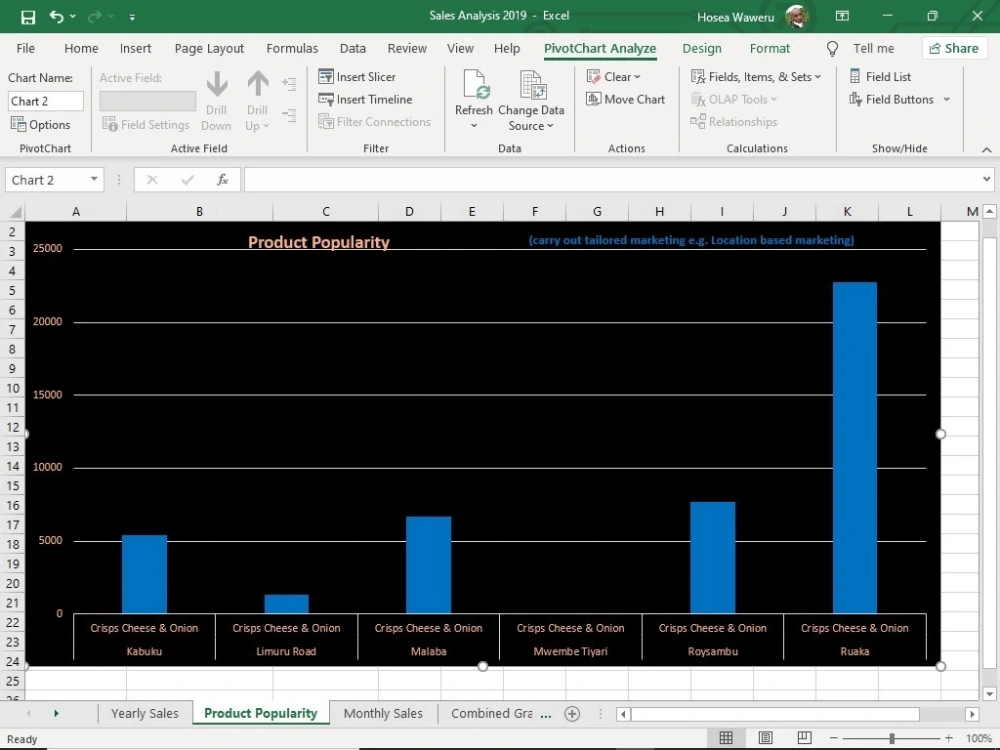The width and height of the screenshot is (1000, 750).
Task: Click the Share button
Action: tap(954, 48)
